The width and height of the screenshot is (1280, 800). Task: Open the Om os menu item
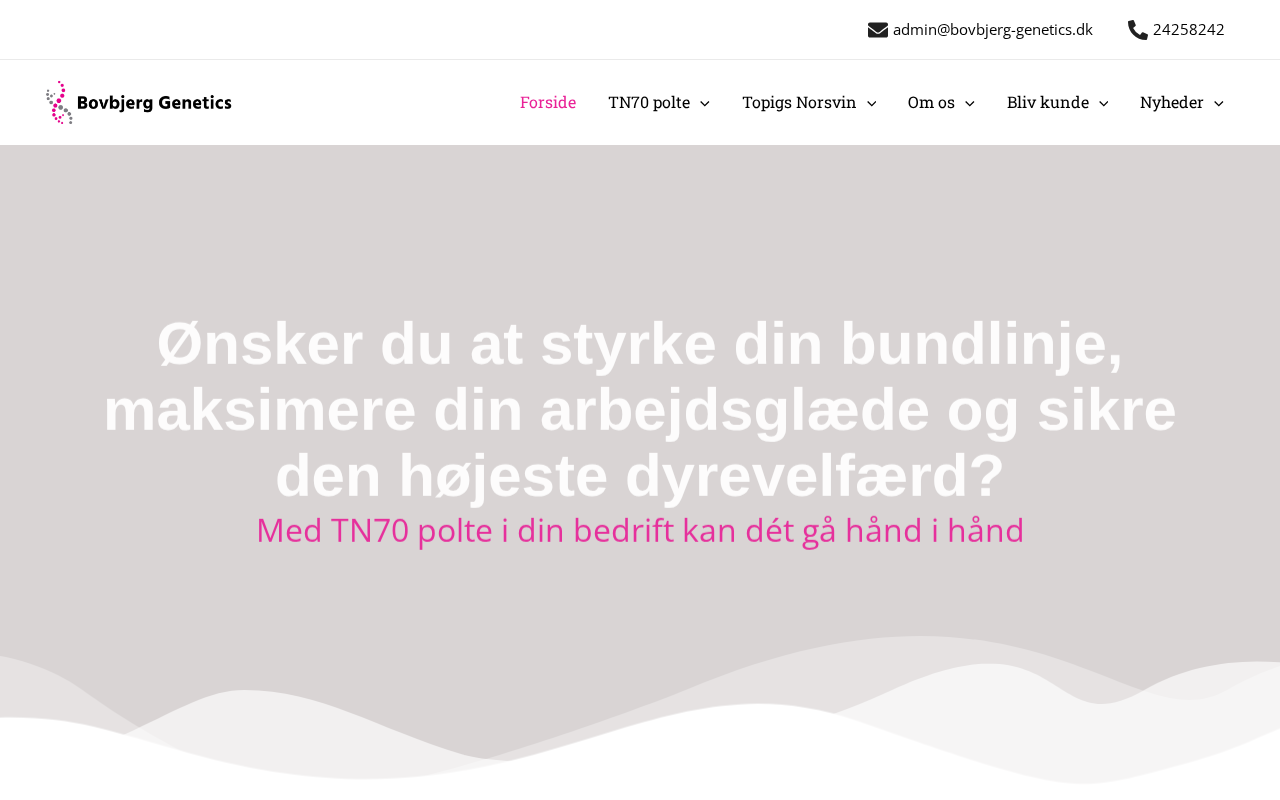[931, 102]
